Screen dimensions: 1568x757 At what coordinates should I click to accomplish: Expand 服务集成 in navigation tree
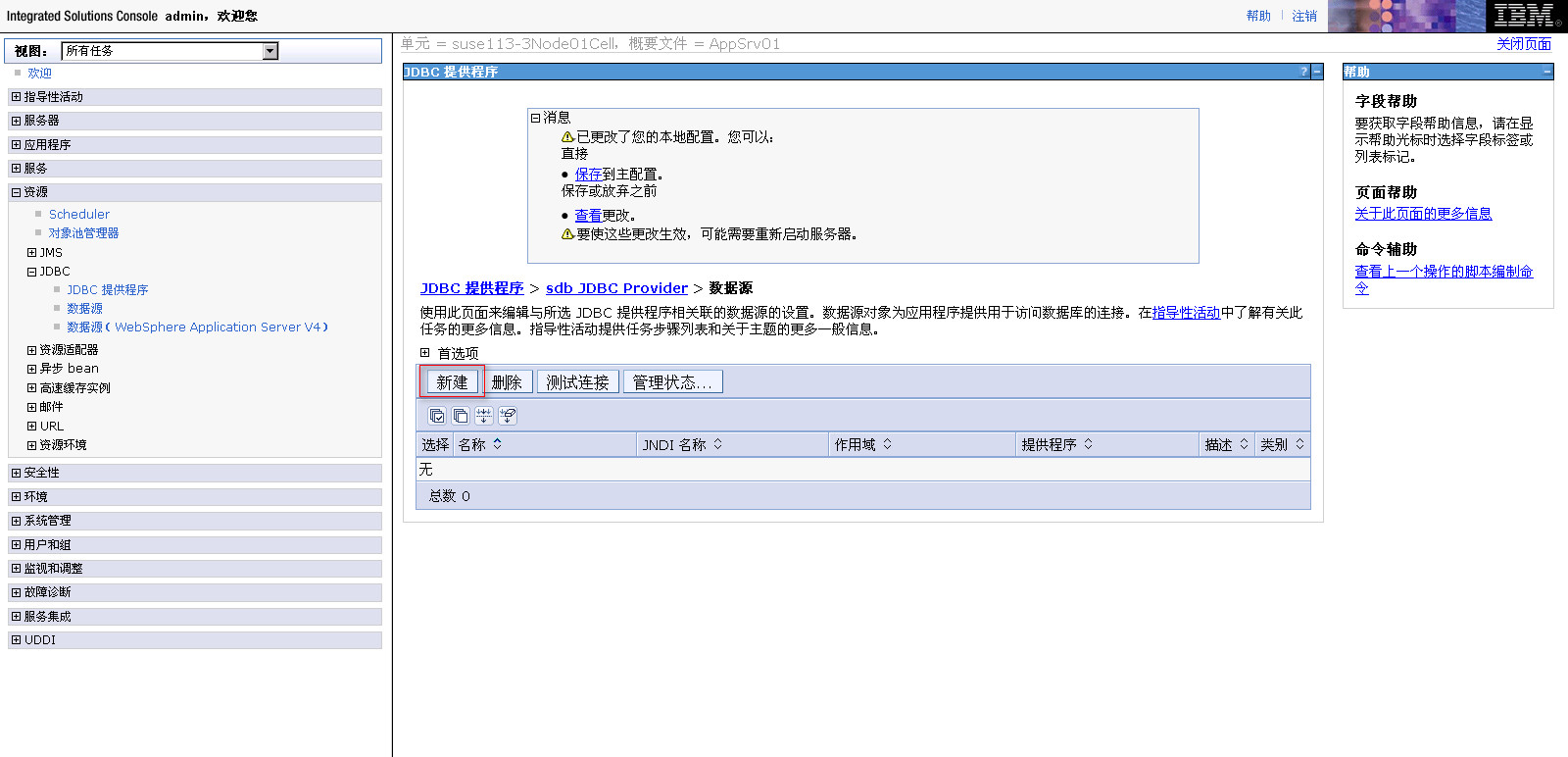pos(16,617)
